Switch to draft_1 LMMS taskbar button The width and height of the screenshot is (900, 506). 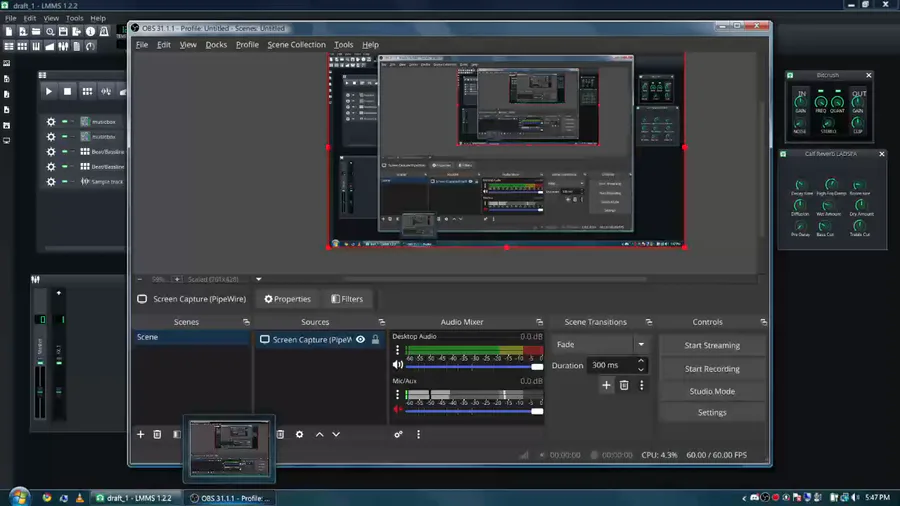pyautogui.click(x=134, y=498)
